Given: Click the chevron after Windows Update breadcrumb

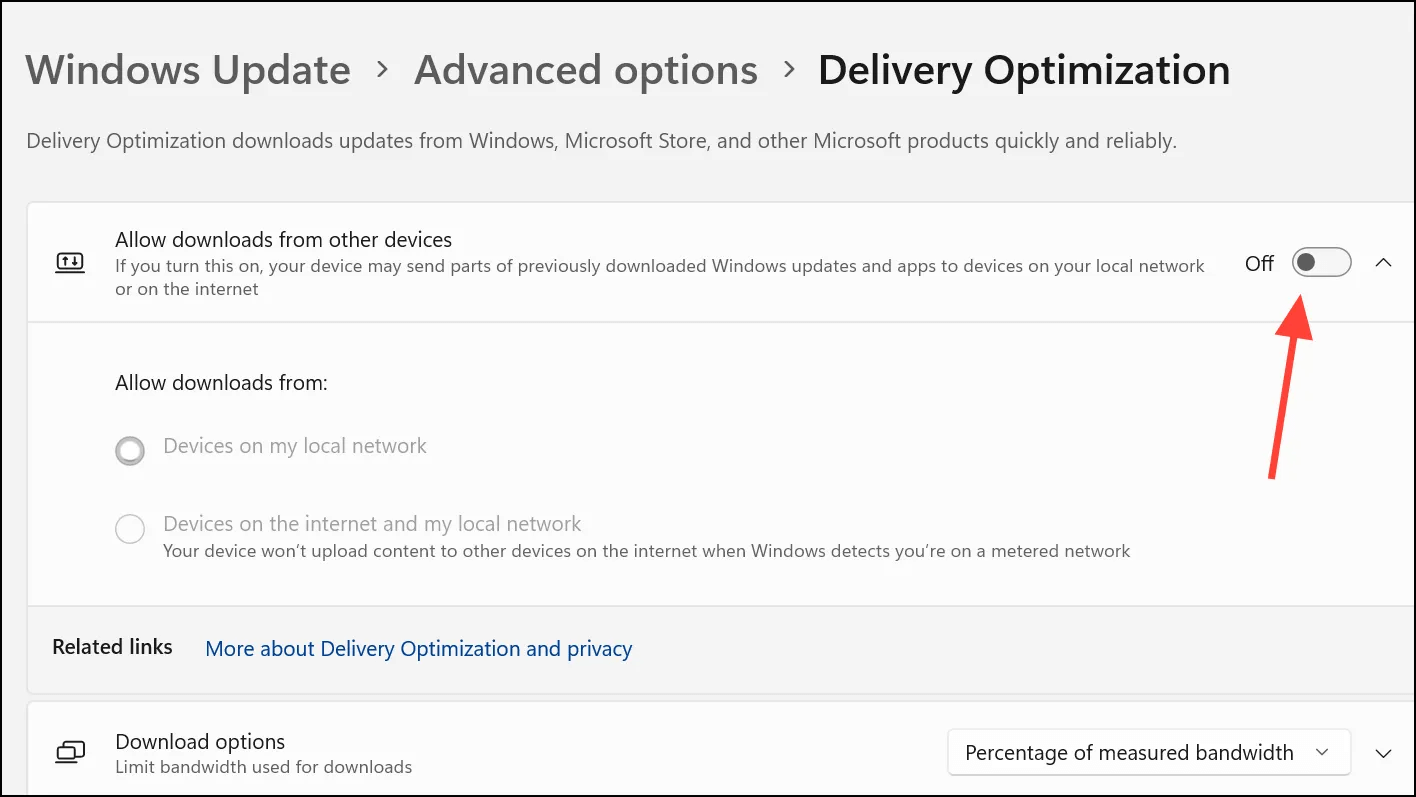Looking at the screenshot, I should coord(382,70).
